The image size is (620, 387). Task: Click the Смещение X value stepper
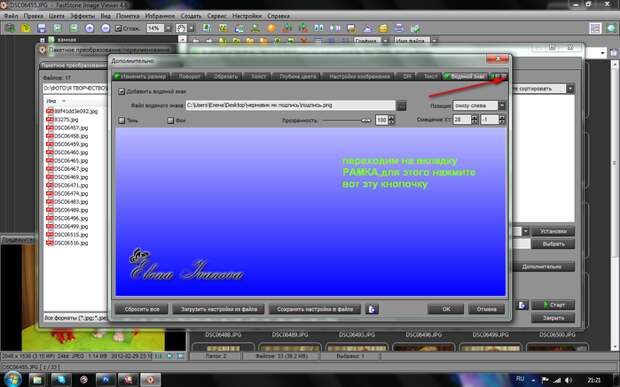474,119
